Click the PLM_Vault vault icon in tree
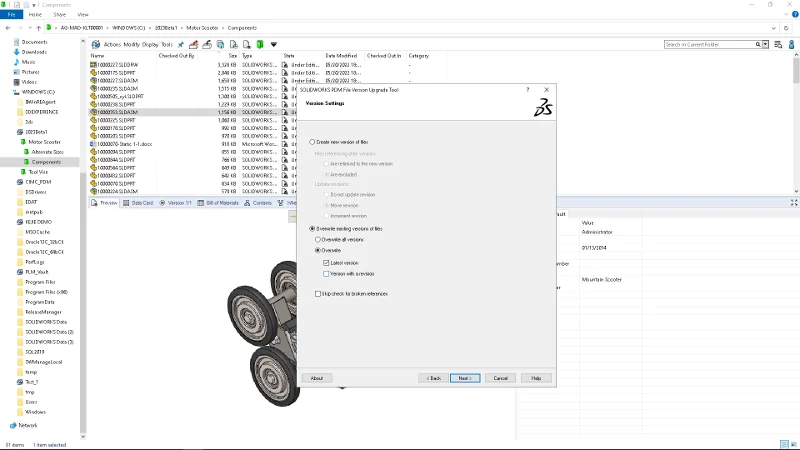Screen dimensions: 800x450 (20, 271)
